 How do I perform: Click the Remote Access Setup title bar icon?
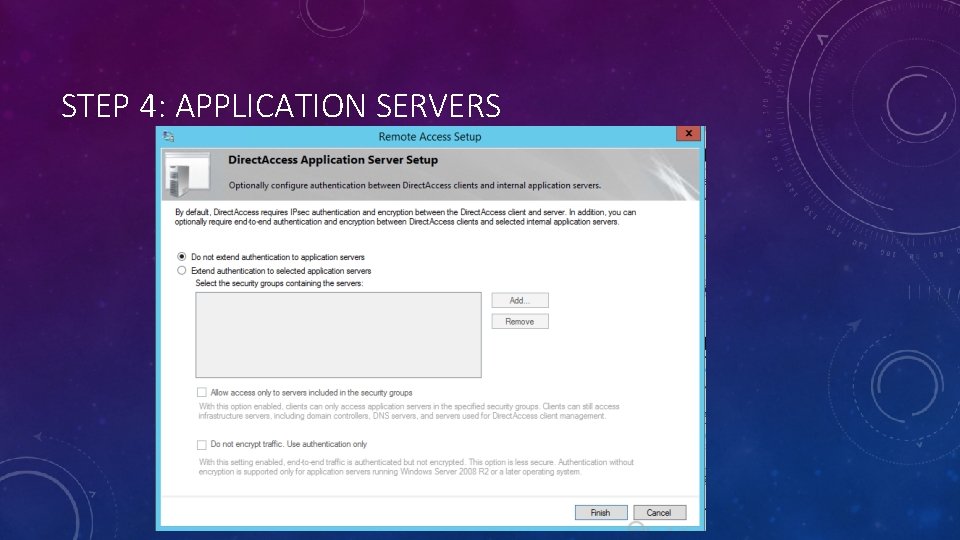(169, 137)
